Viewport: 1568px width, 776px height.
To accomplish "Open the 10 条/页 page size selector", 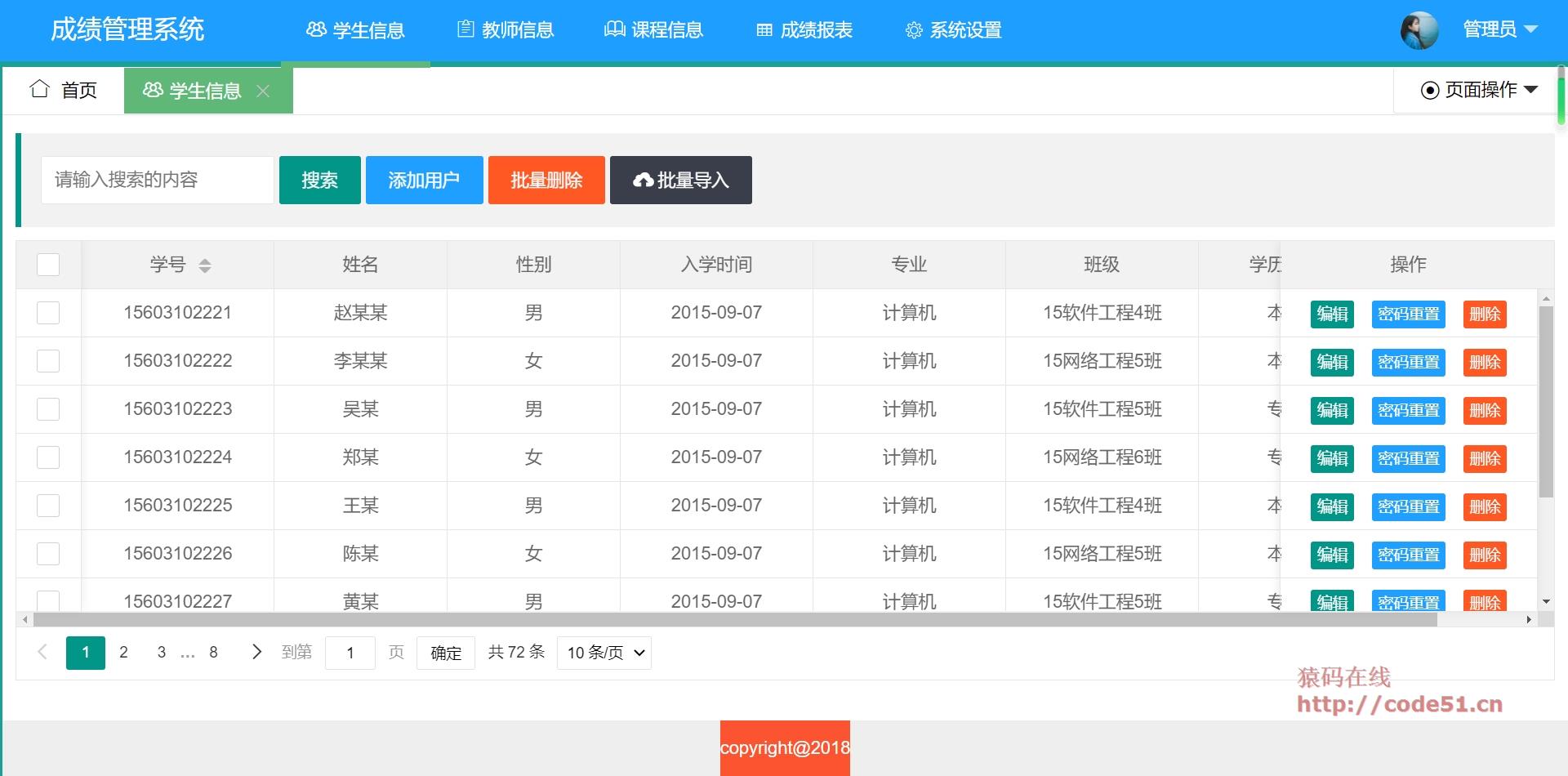I will click(x=604, y=653).
